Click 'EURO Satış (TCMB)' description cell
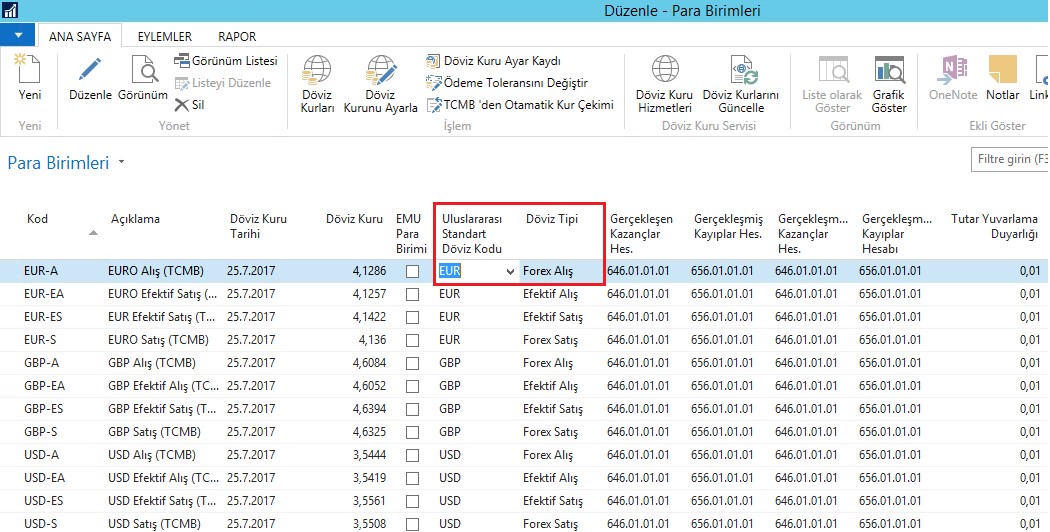 (158, 340)
